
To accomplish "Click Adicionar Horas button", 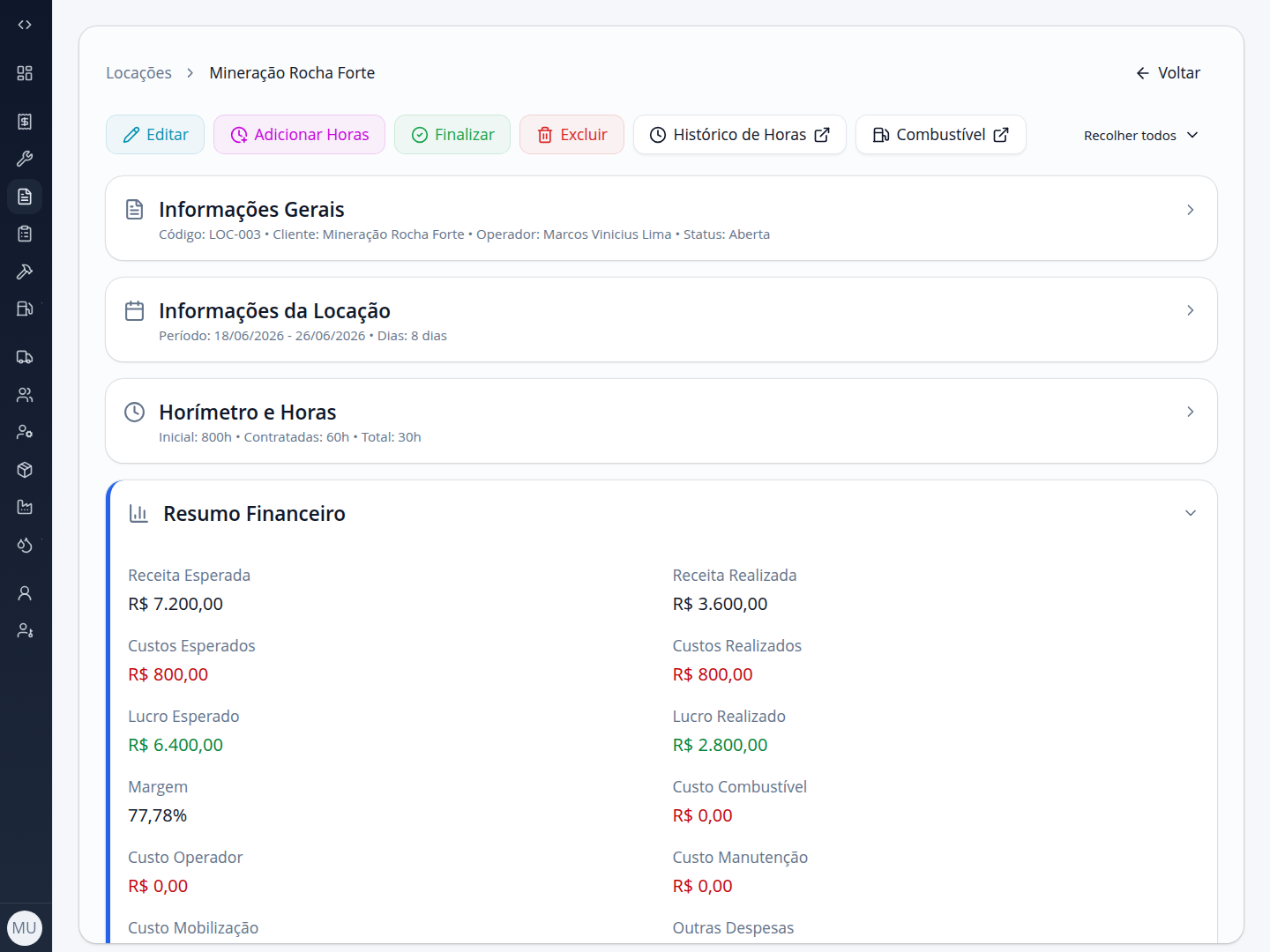I will [x=300, y=135].
